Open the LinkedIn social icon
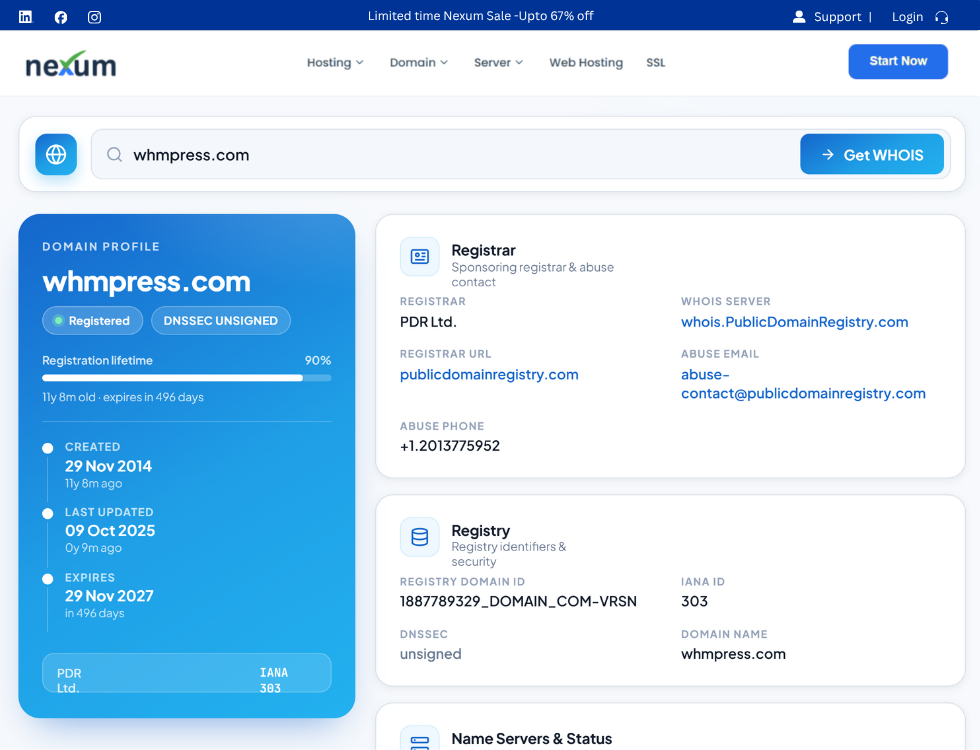 coord(25,17)
